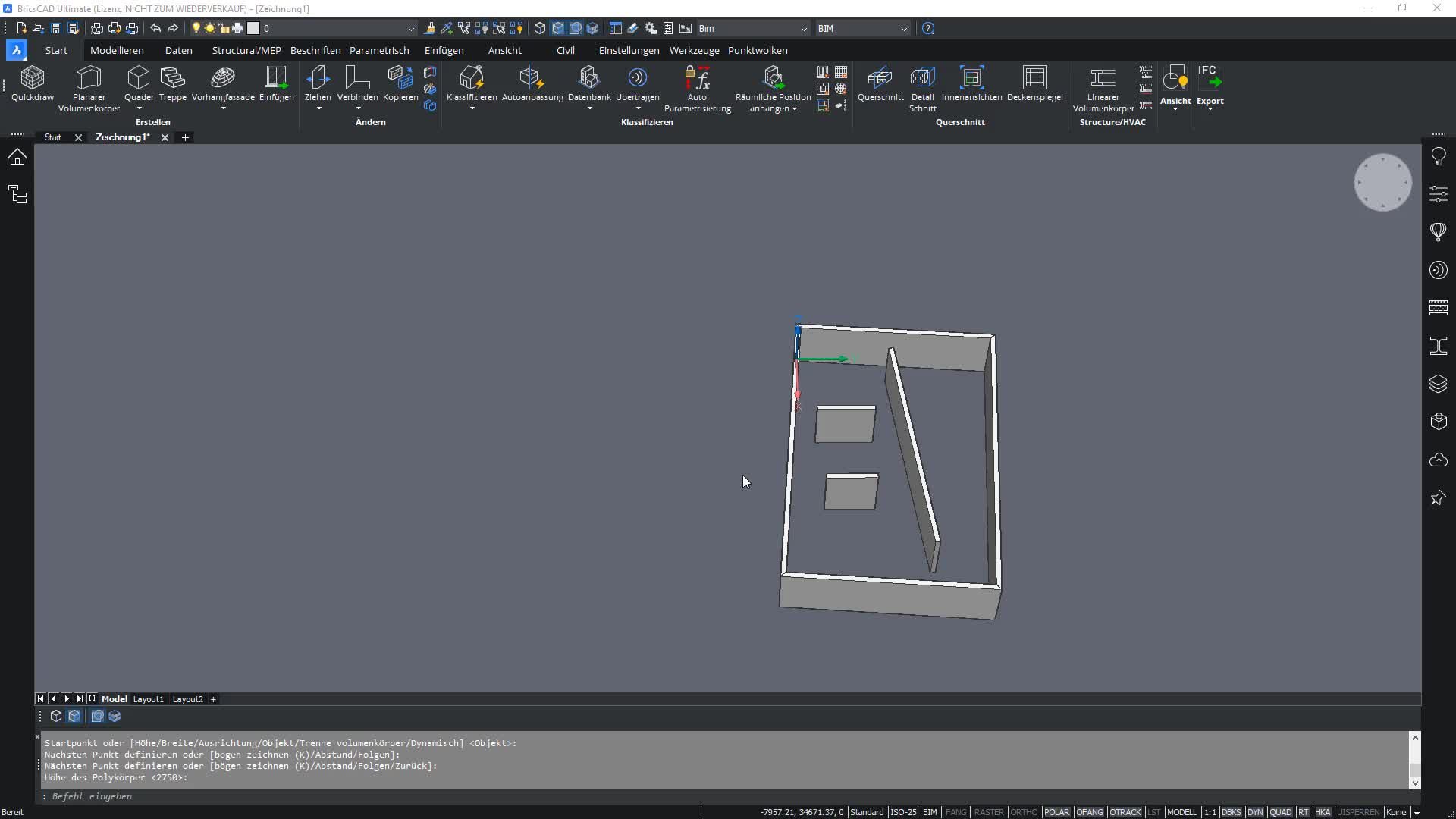
Task: Expand the Ziehen dropdown arrow
Action: click(318, 108)
